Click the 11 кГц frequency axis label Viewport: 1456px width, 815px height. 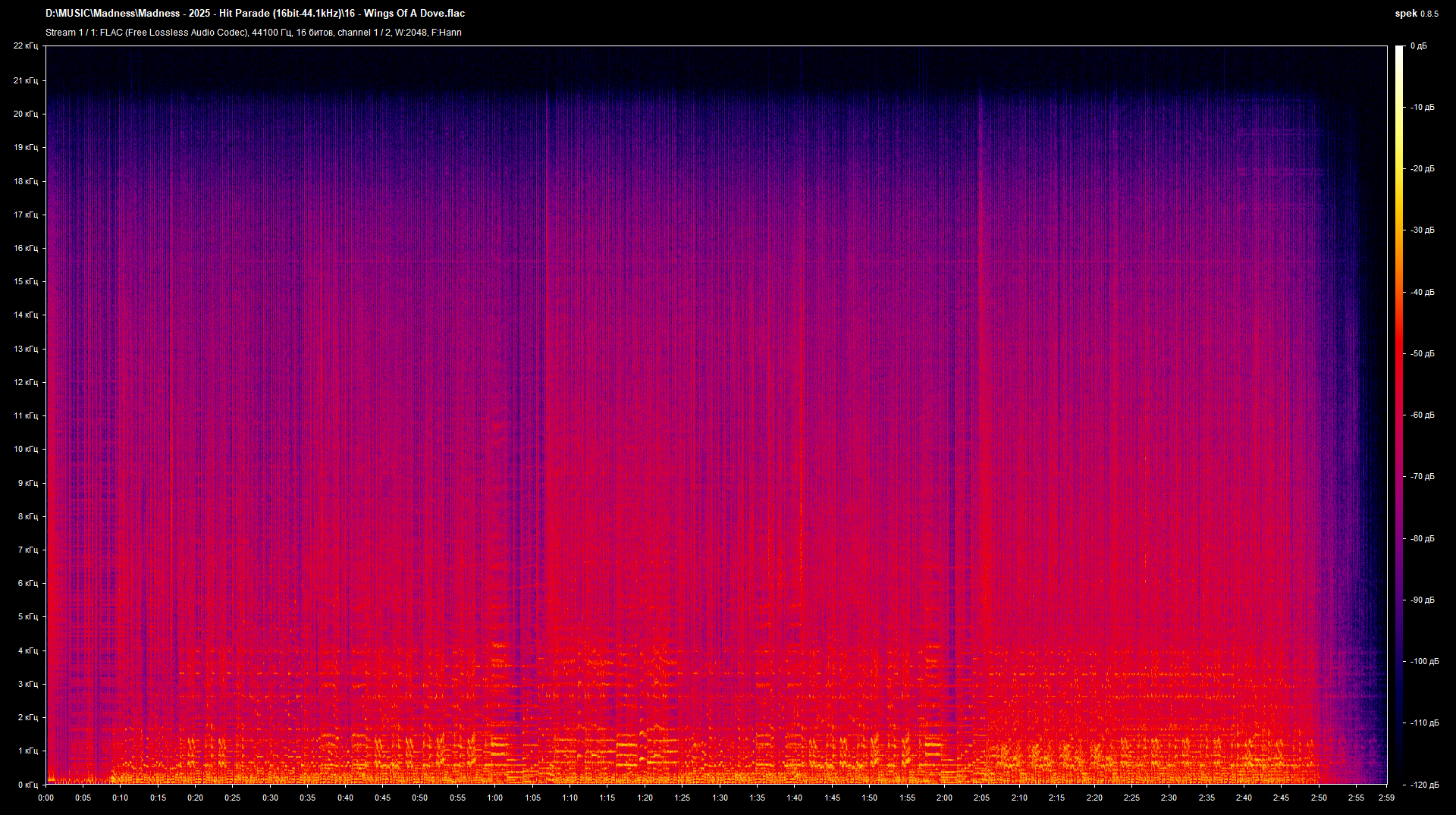coord(27,415)
